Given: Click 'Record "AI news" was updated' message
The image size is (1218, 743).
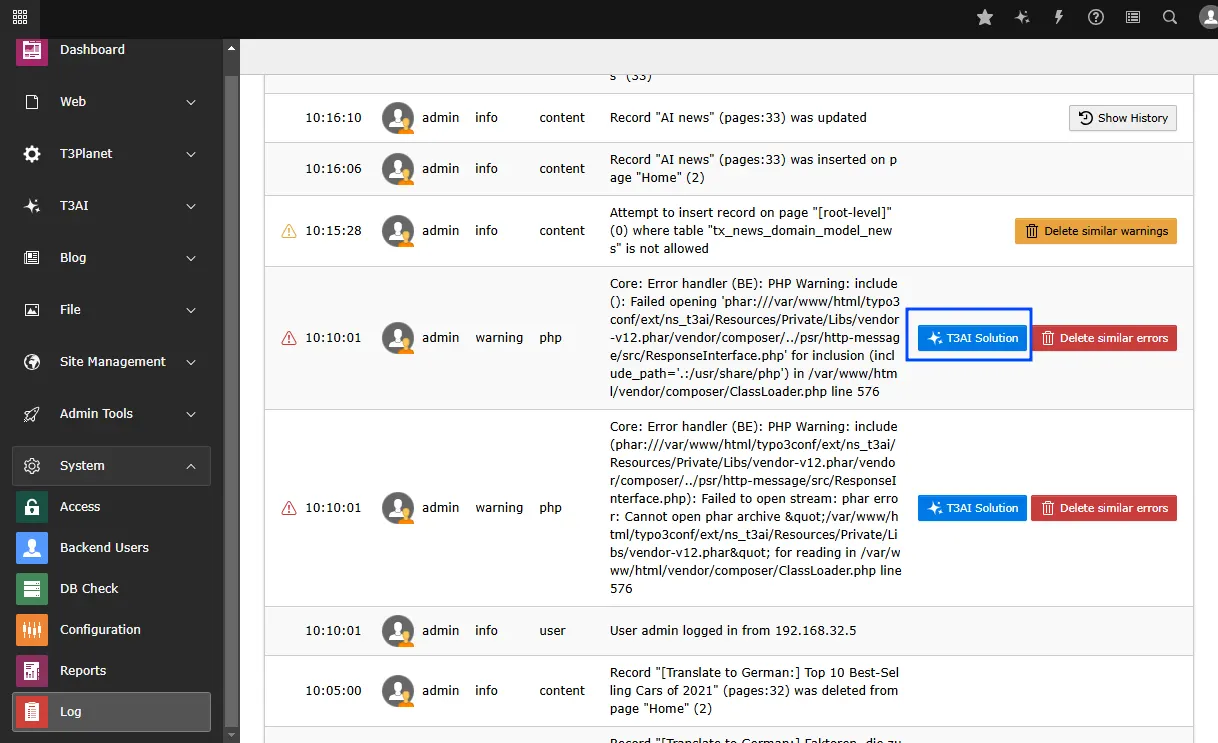Looking at the screenshot, I should pos(738,118).
